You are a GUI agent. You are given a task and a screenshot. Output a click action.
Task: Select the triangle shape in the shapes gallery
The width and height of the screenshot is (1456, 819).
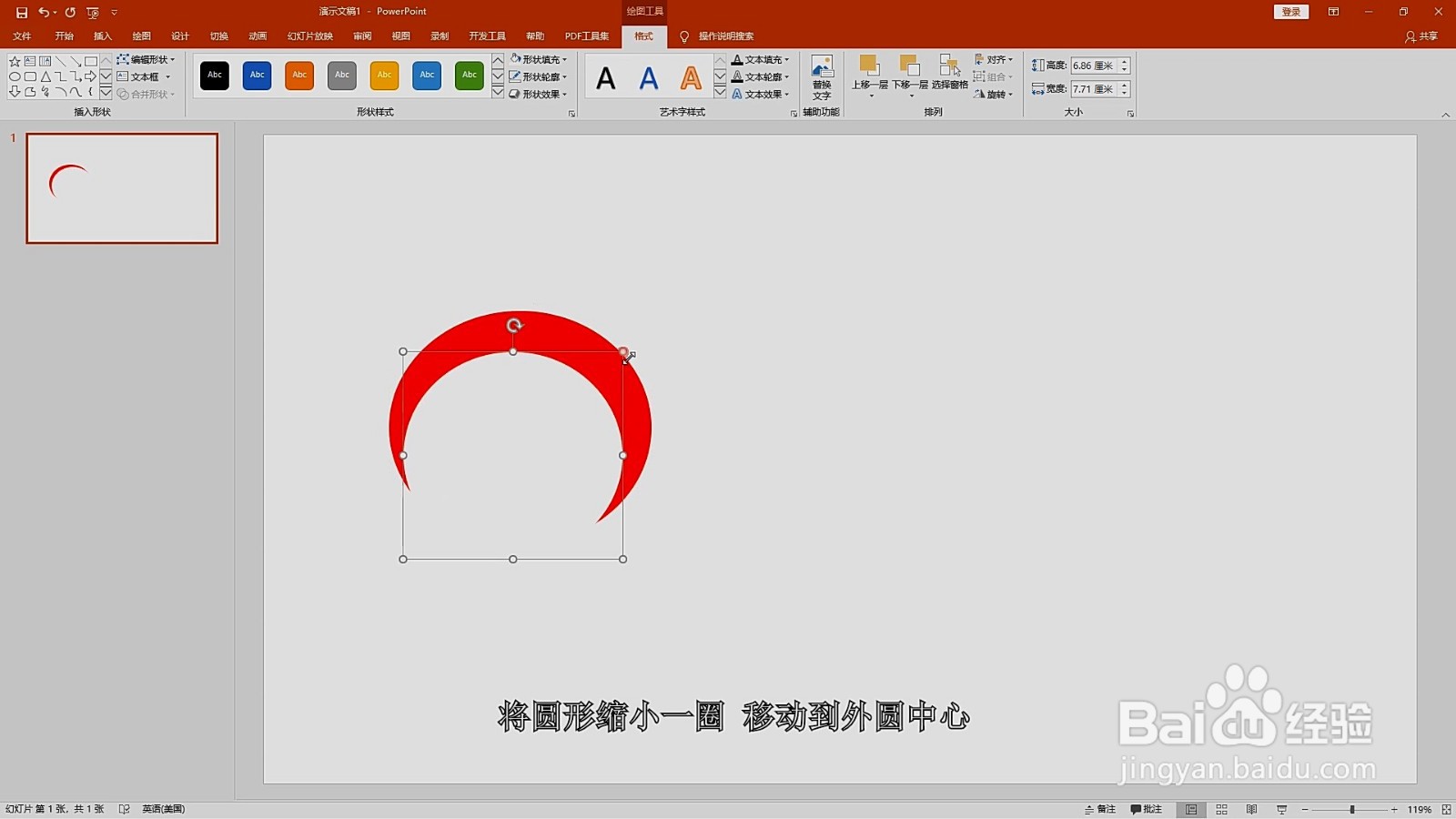click(x=45, y=76)
